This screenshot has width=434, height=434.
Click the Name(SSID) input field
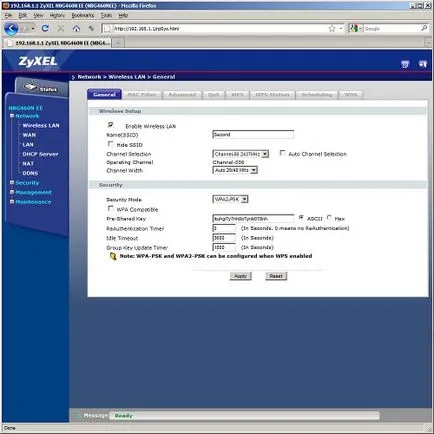tap(253, 134)
